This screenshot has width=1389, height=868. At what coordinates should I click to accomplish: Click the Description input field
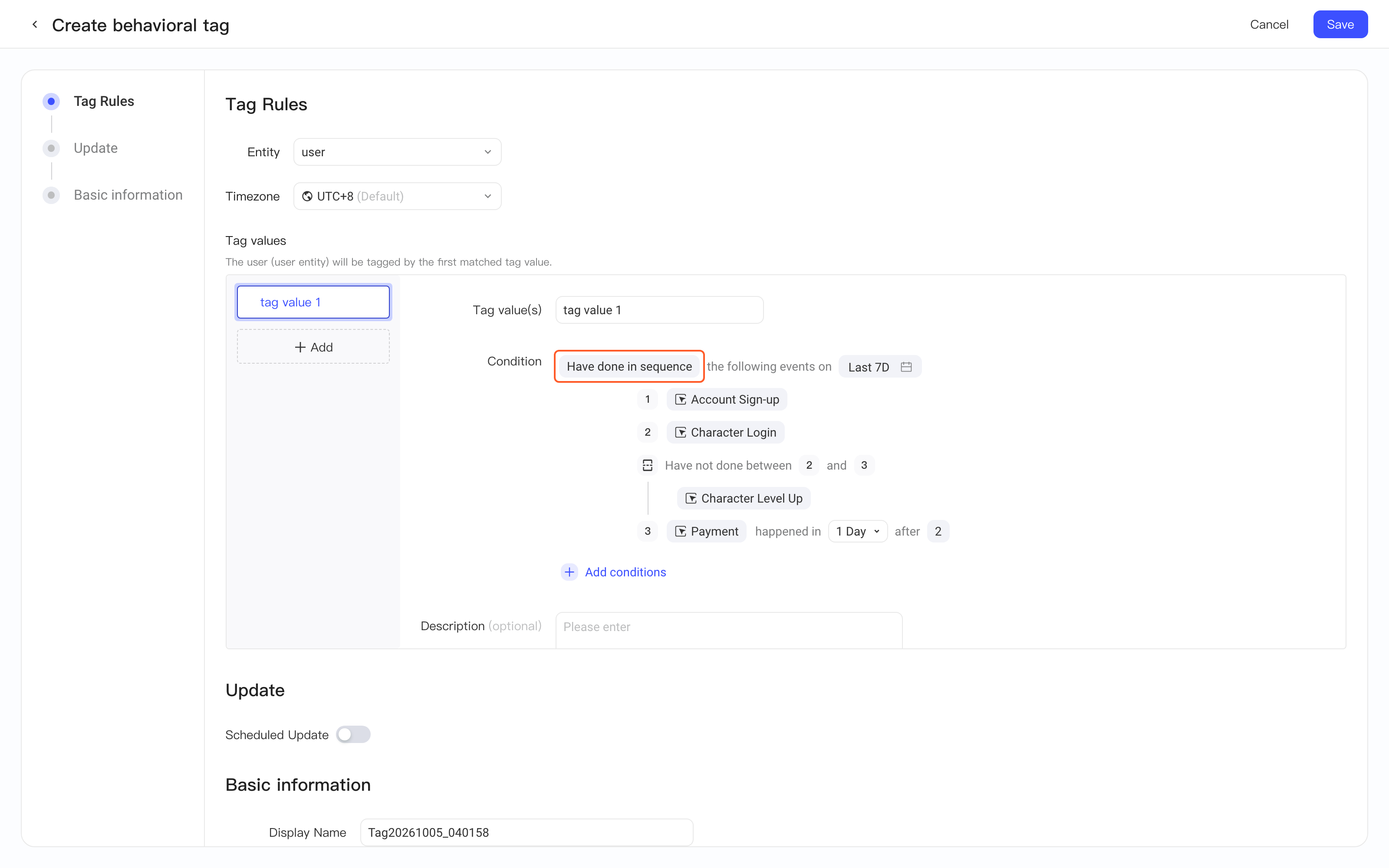pos(729,630)
